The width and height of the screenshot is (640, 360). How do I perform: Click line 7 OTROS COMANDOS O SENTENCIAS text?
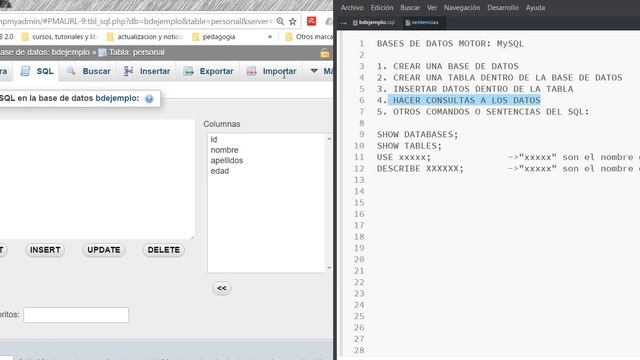(x=483, y=111)
